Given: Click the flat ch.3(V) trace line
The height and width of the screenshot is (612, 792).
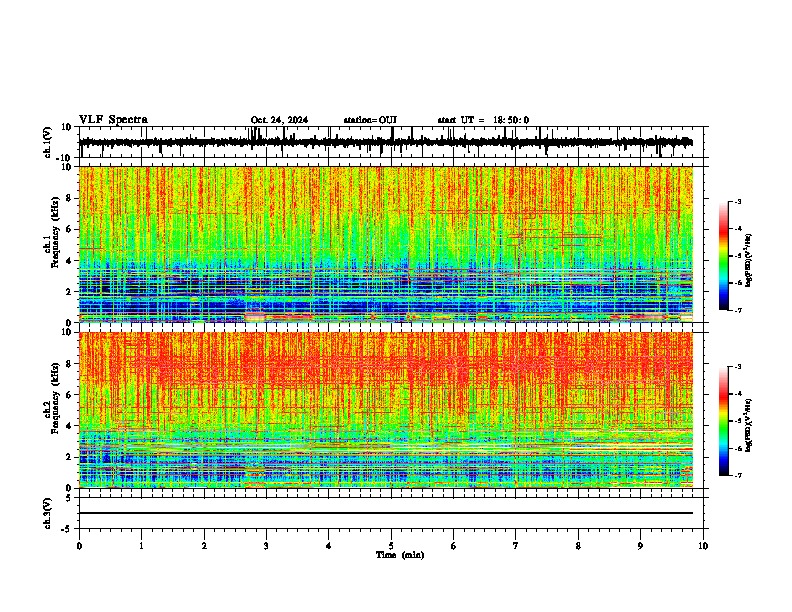Looking at the screenshot, I should (386, 513).
